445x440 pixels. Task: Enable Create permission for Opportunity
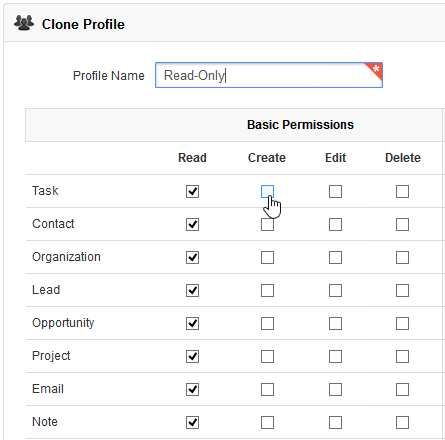(x=267, y=323)
